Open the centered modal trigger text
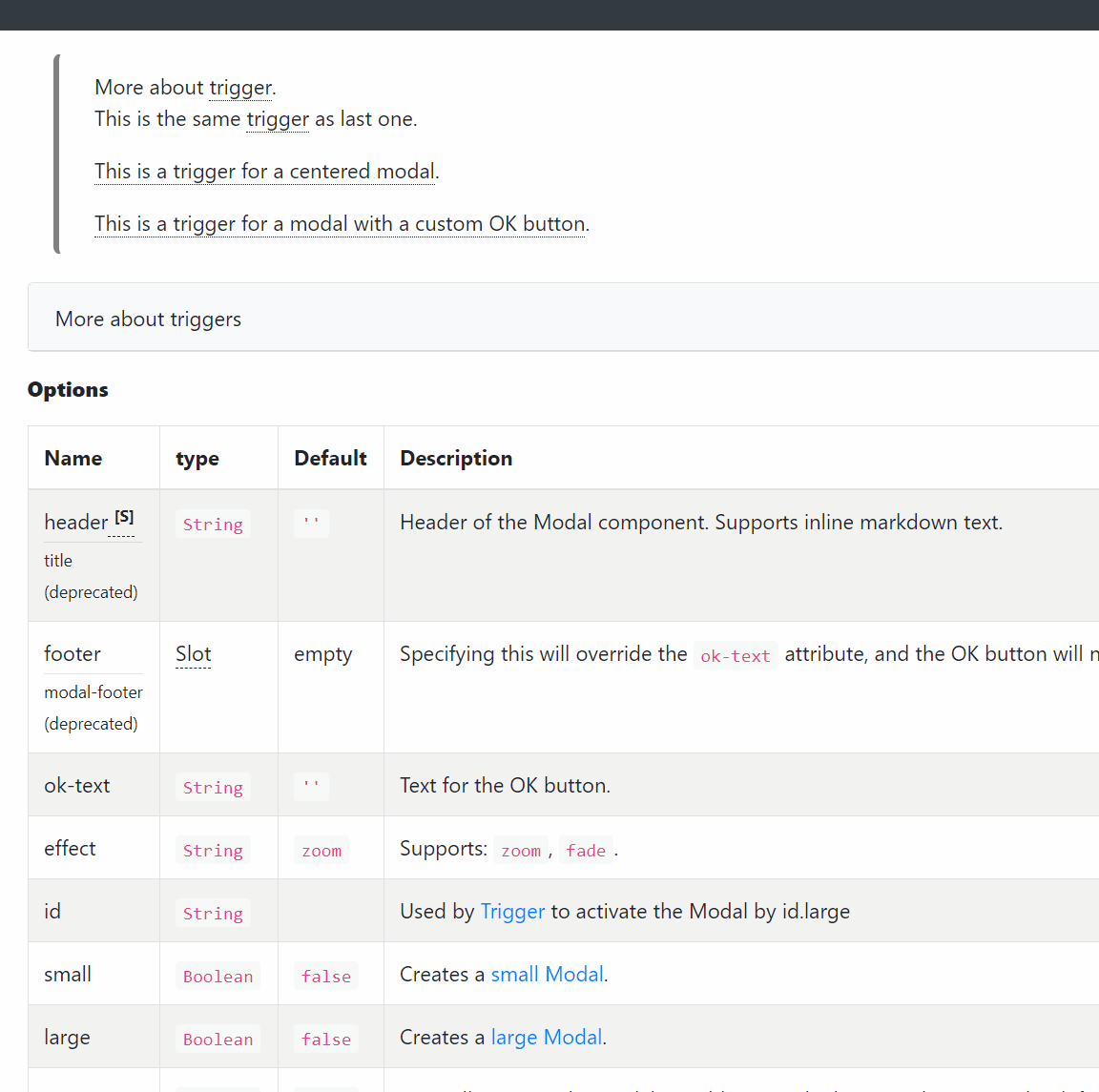This screenshot has height=1092, width=1099. tap(265, 172)
